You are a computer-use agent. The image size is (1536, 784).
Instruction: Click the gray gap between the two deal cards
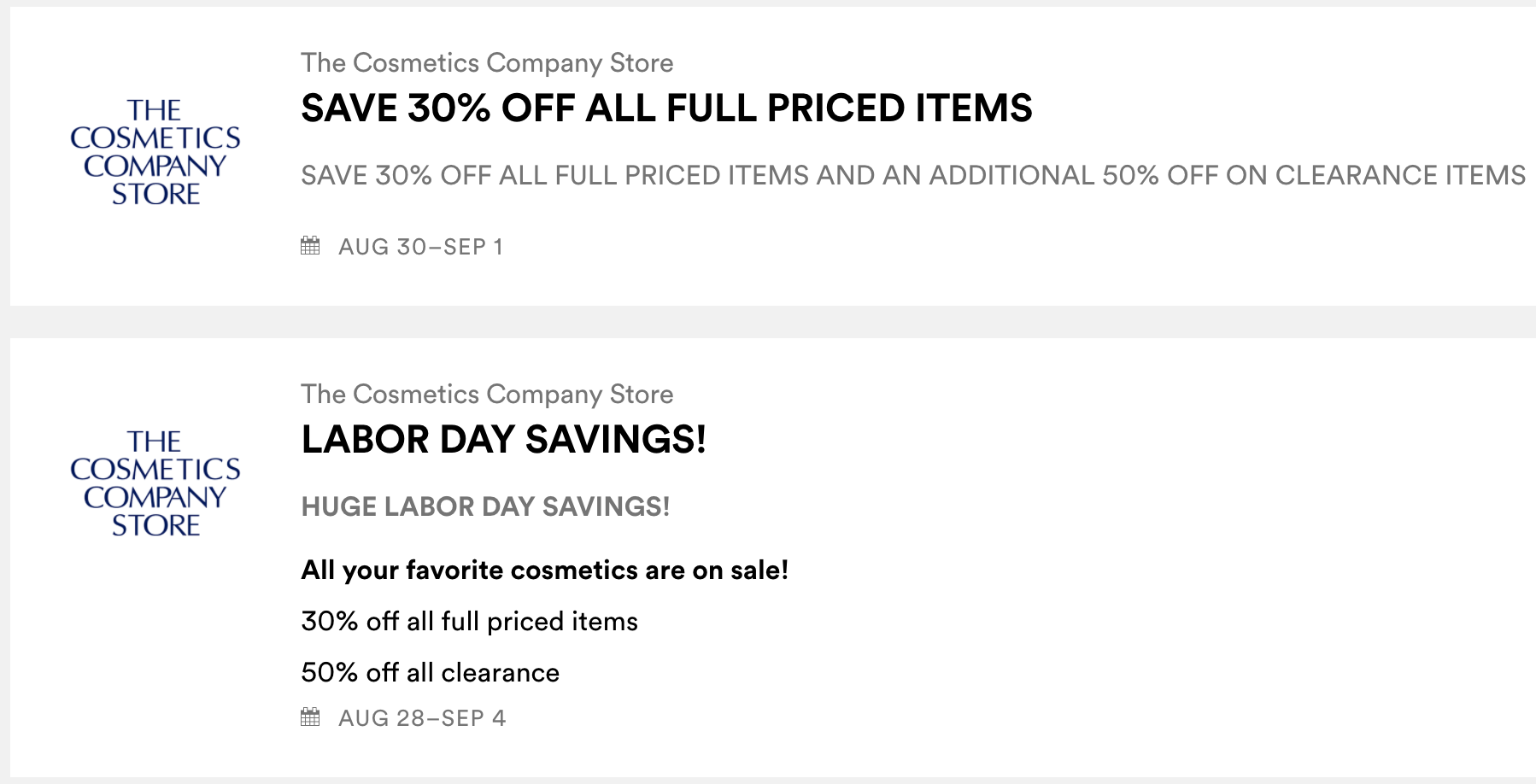point(769,322)
